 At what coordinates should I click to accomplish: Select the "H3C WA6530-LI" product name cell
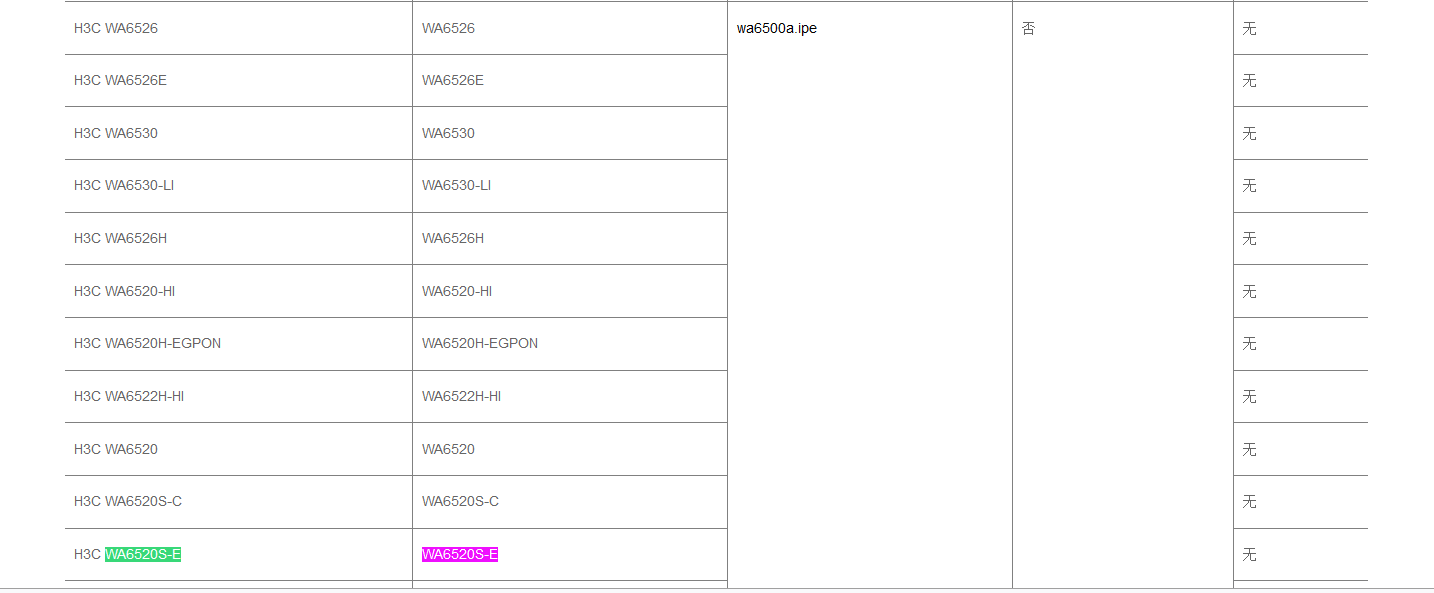tap(124, 185)
